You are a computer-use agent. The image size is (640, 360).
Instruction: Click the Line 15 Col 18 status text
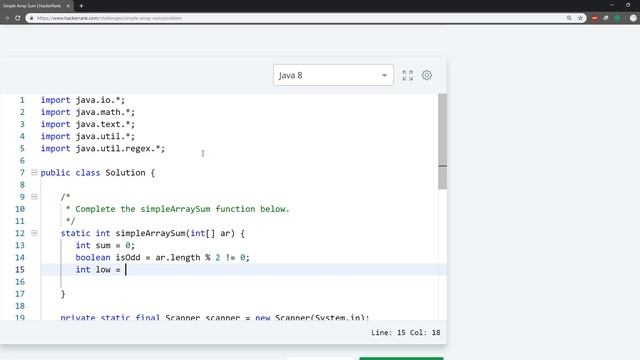pos(405,333)
